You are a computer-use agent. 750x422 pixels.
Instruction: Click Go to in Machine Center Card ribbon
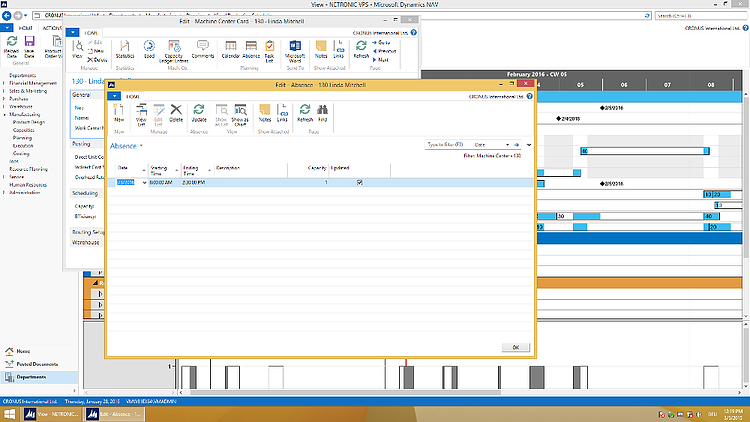[x=381, y=43]
